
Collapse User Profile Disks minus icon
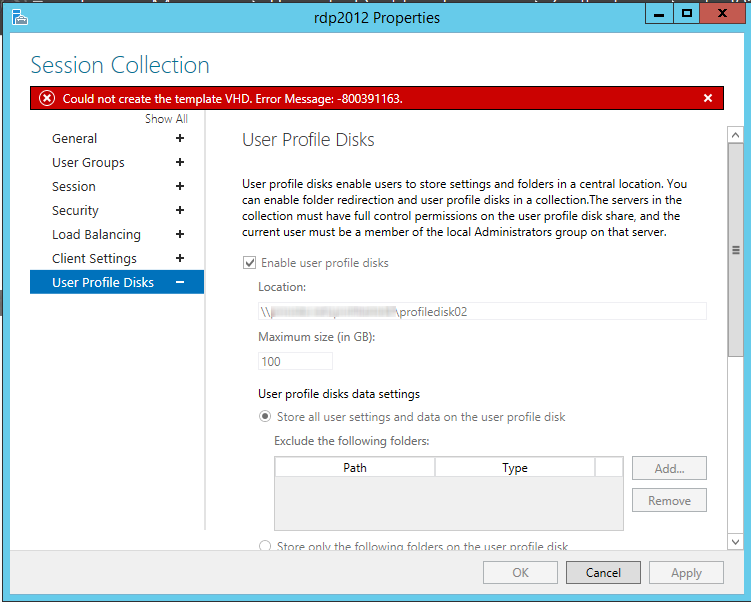(x=180, y=283)
